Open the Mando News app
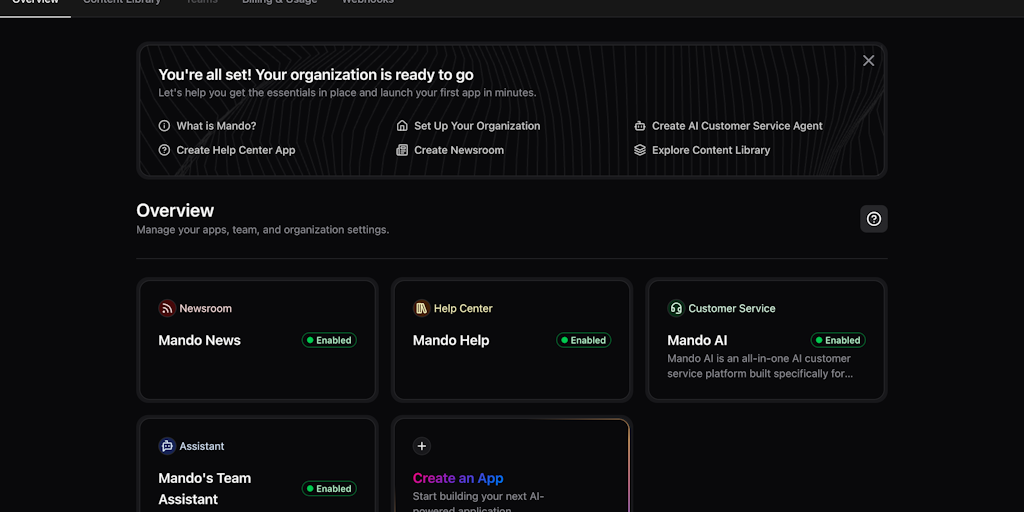This screenshot has height=512, width=1024. pyautogui.click(x=199, y=340)
